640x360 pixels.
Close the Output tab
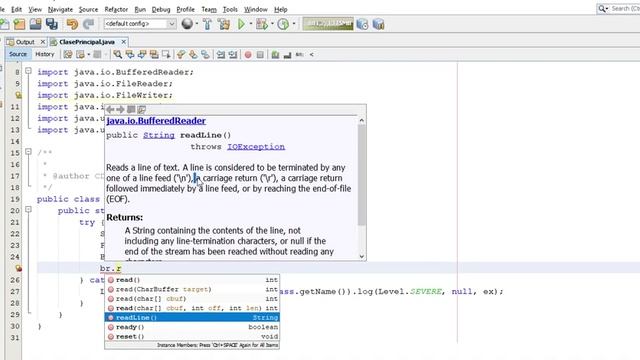[42, 42]
